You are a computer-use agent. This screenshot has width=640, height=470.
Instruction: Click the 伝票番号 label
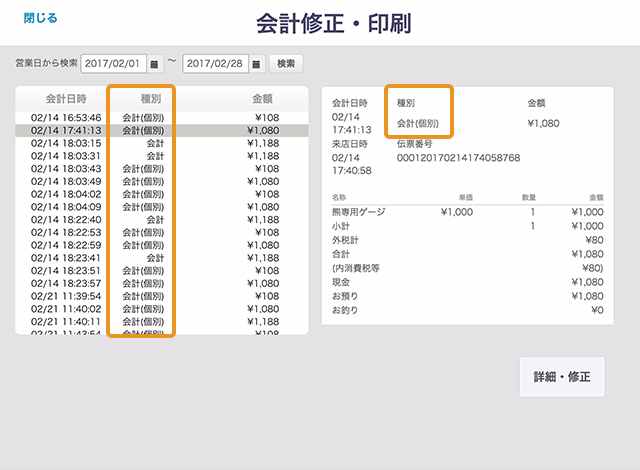point(415,144)
